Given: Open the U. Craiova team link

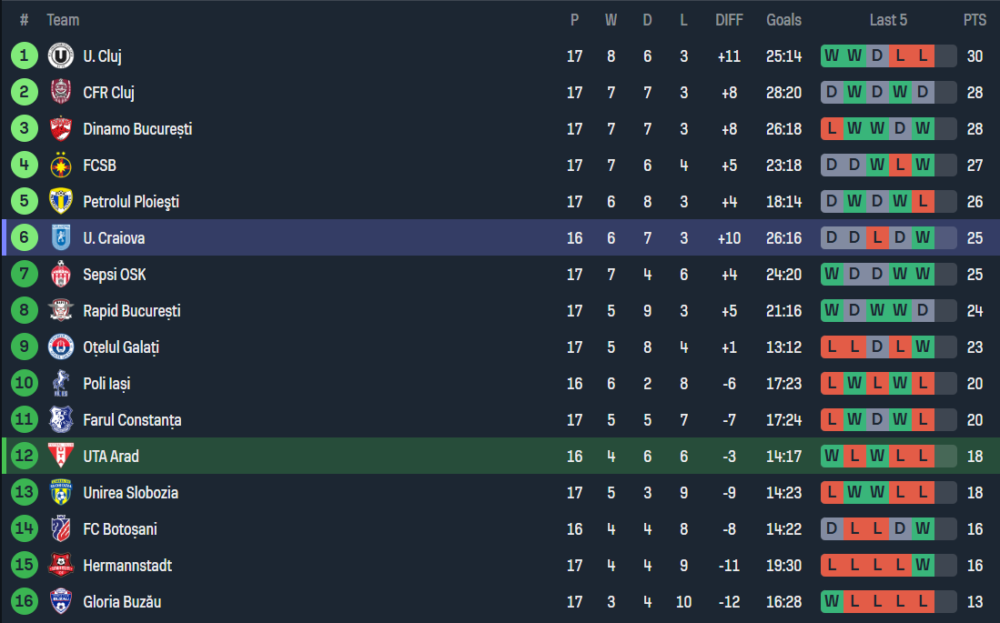Looking at the screenshot, I should (x=114, y=238).
